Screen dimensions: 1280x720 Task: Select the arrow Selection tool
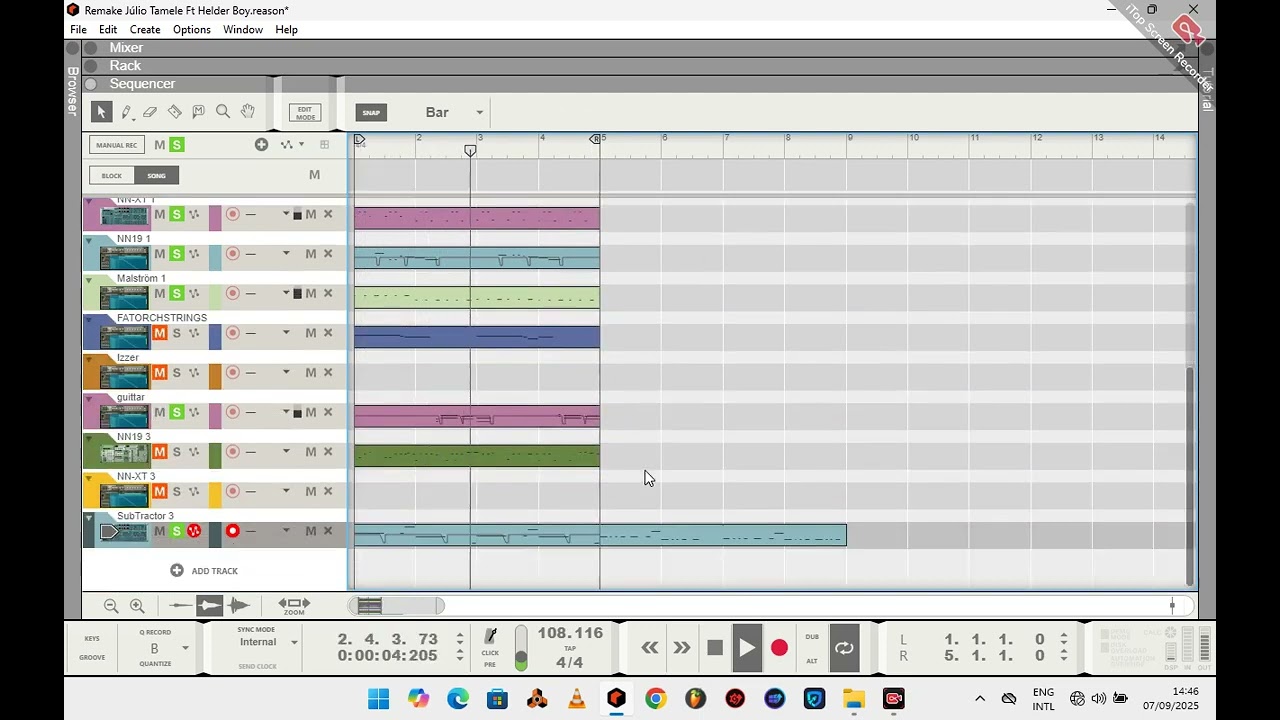[100, 112]
